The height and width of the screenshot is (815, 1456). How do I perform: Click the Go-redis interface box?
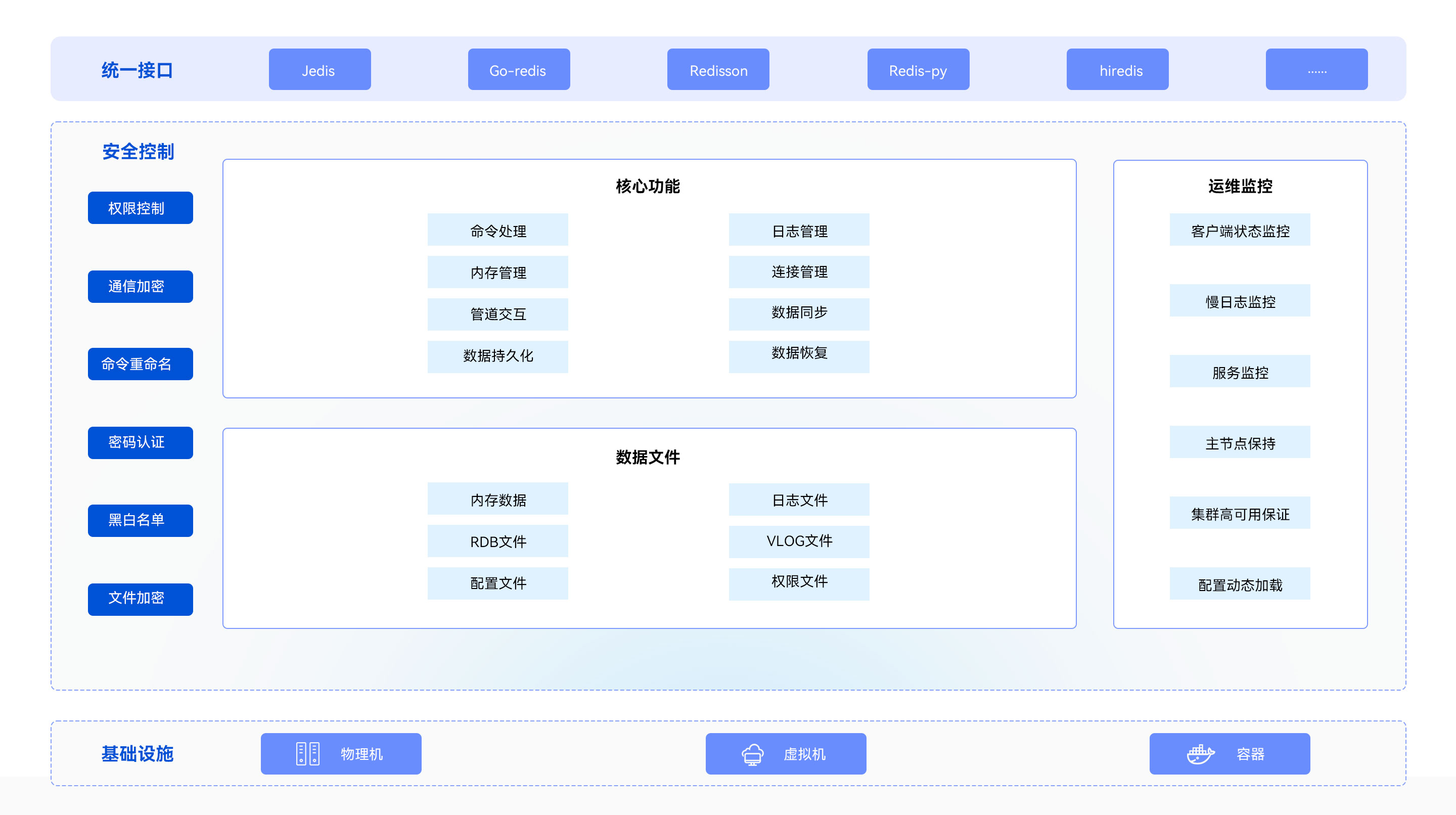(518, 70)
